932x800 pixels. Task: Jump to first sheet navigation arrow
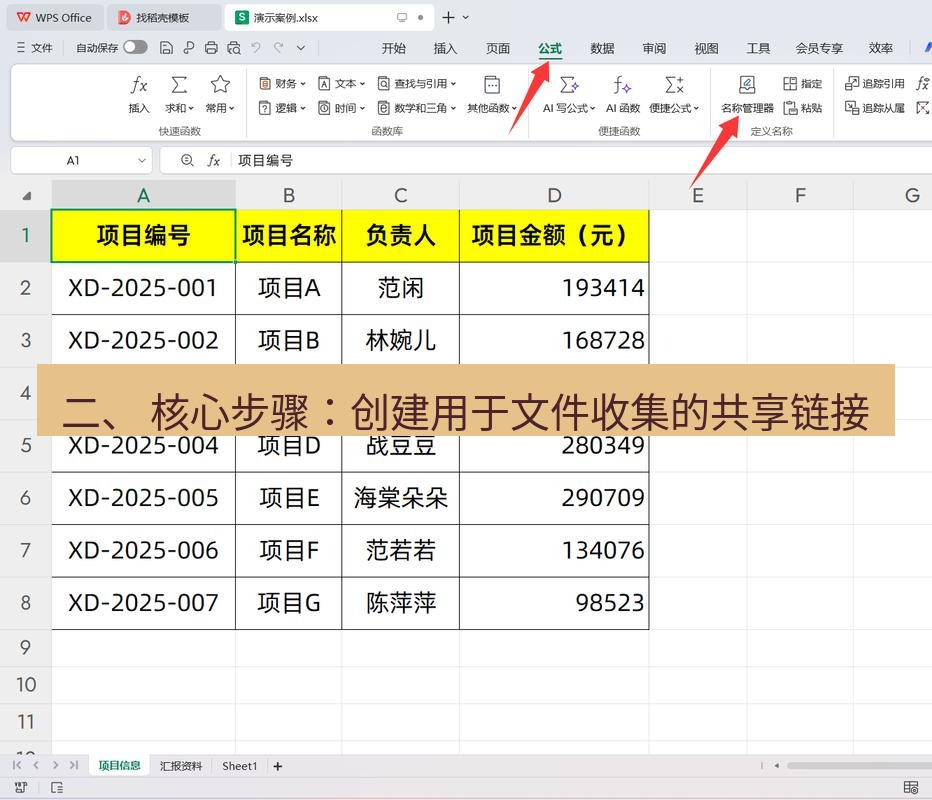(x=17, y=765)
